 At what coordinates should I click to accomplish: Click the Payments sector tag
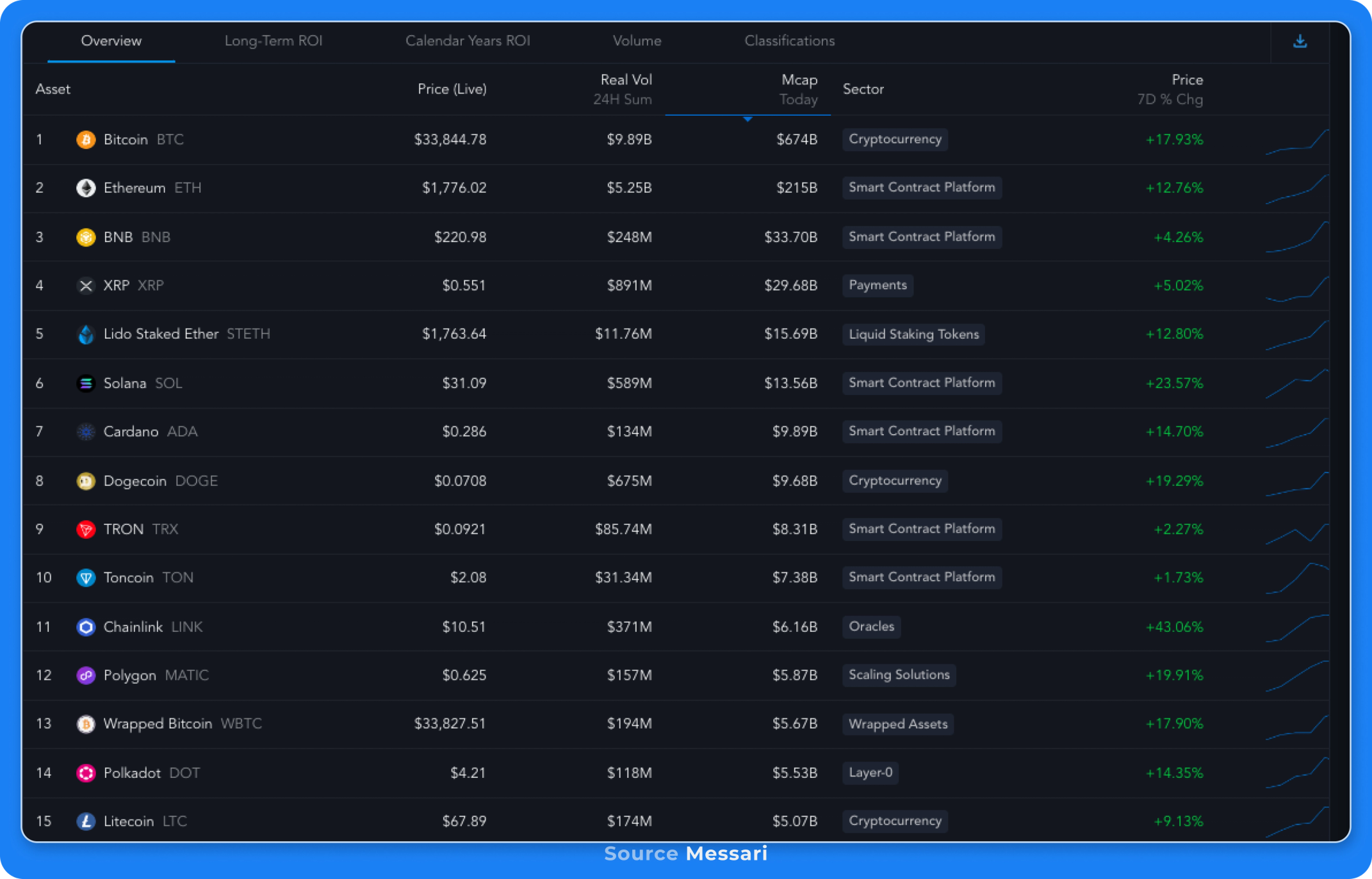[x=878, y=286]
